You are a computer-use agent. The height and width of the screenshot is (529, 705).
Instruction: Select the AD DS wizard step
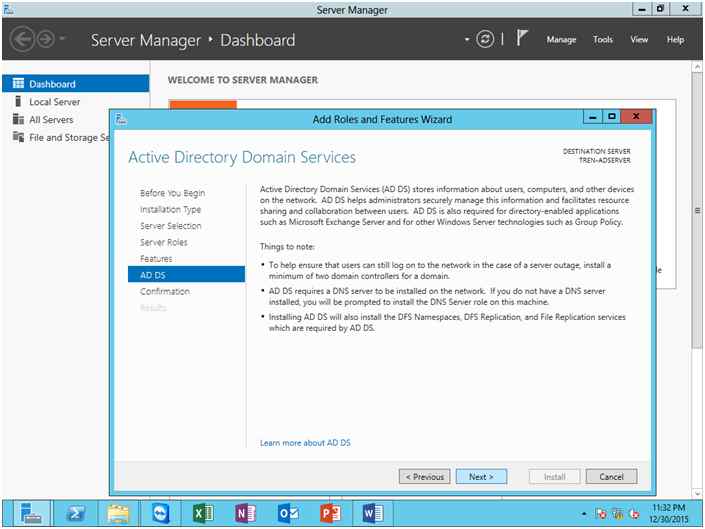tap(186, 275)
